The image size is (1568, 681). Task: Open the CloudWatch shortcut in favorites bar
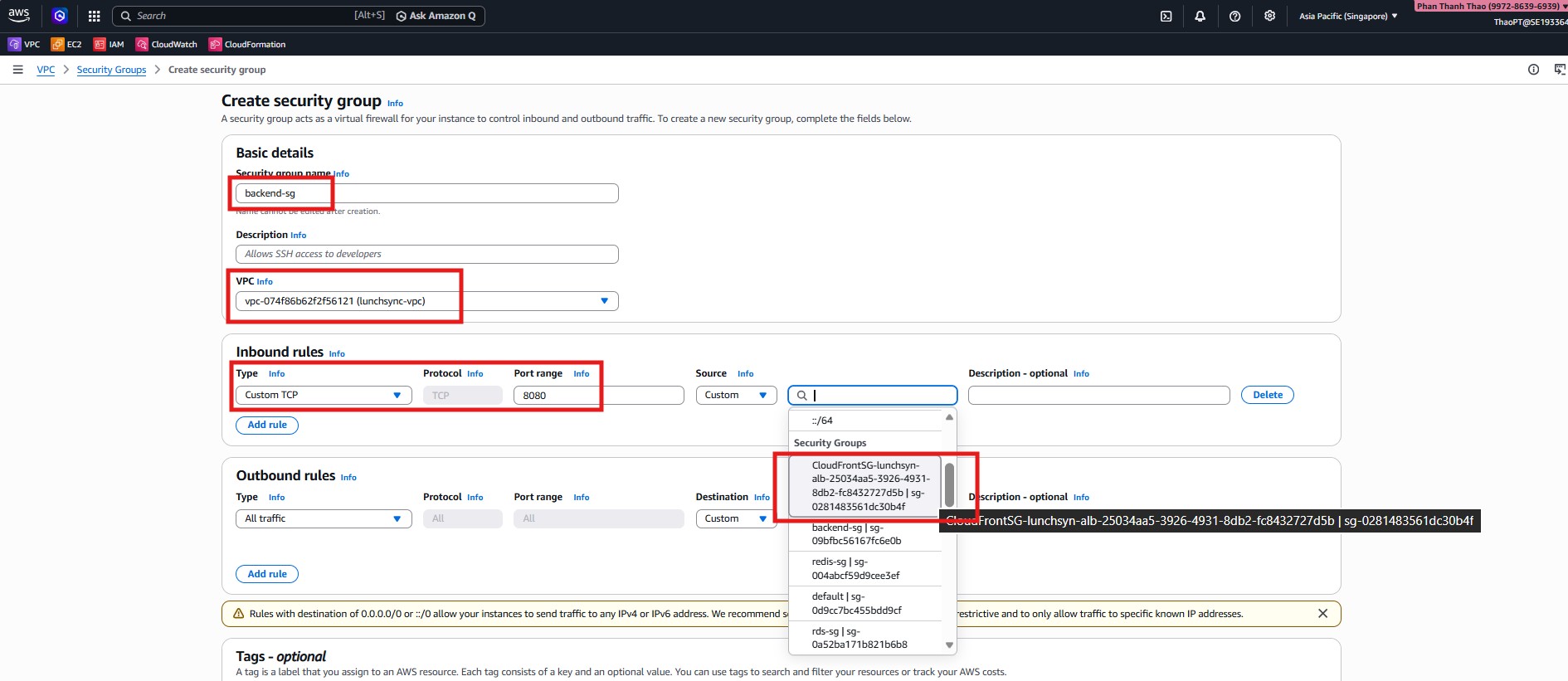pyautogui.click(x=167, y=44)
